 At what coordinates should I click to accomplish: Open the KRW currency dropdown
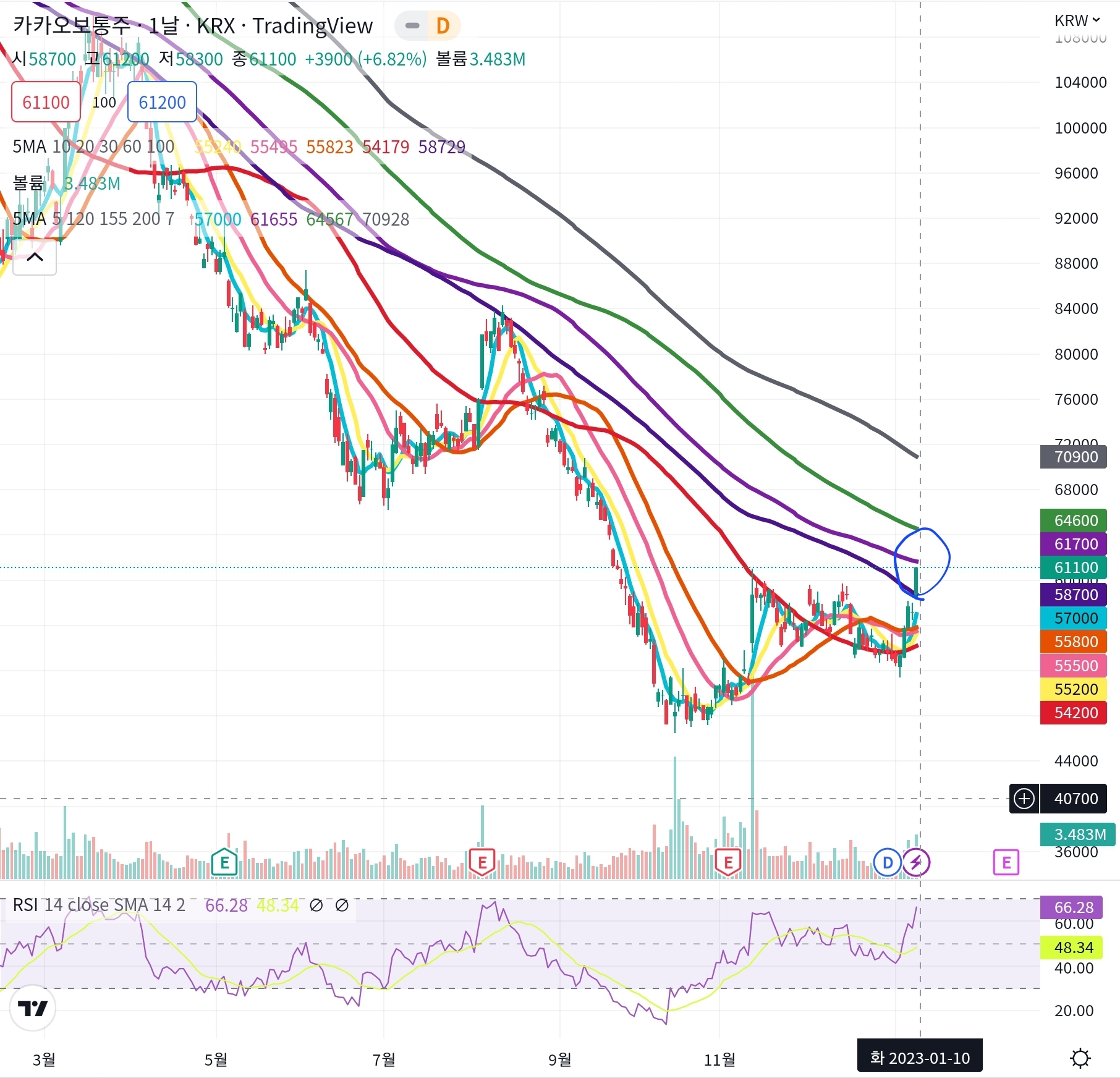pyautogui.click(x=1077, y=20)
